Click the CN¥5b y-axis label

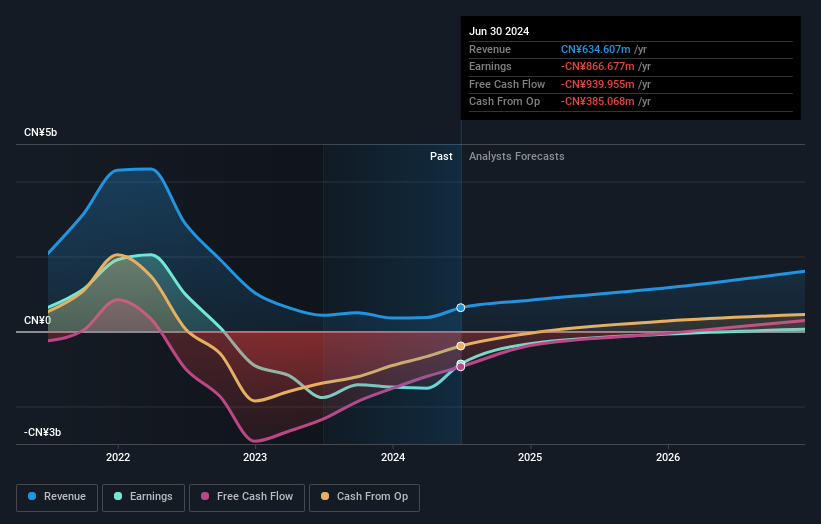click(x=41, y=133)
